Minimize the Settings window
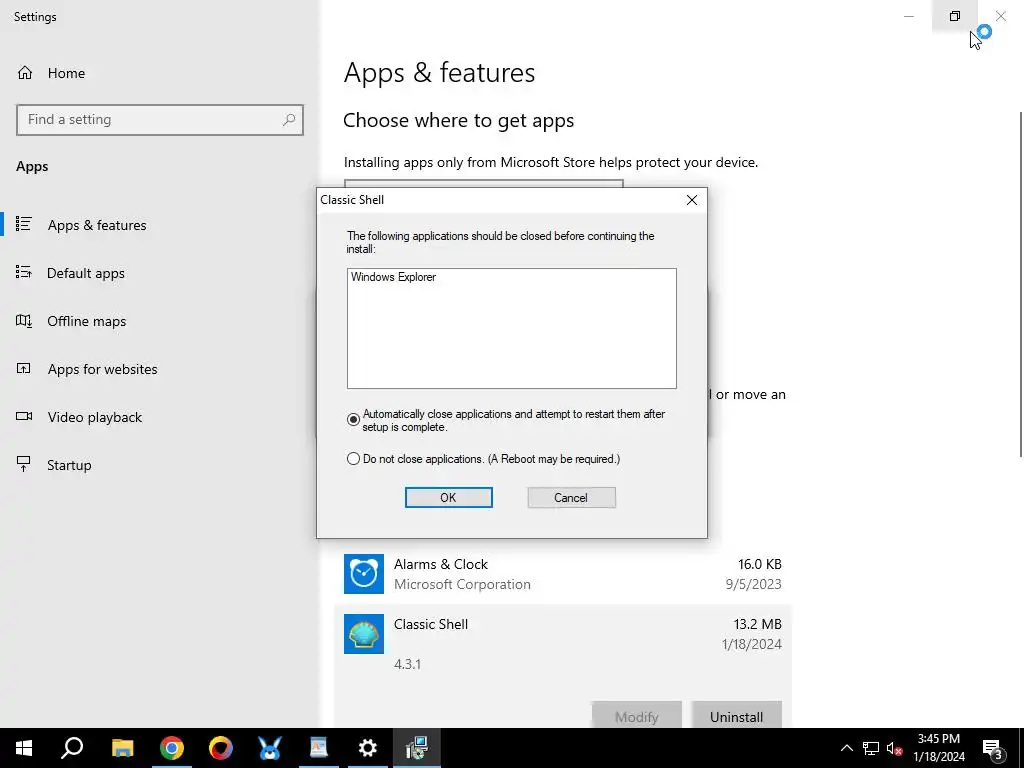The height and width of the screenshot is (768, 1024). point(909,16)
